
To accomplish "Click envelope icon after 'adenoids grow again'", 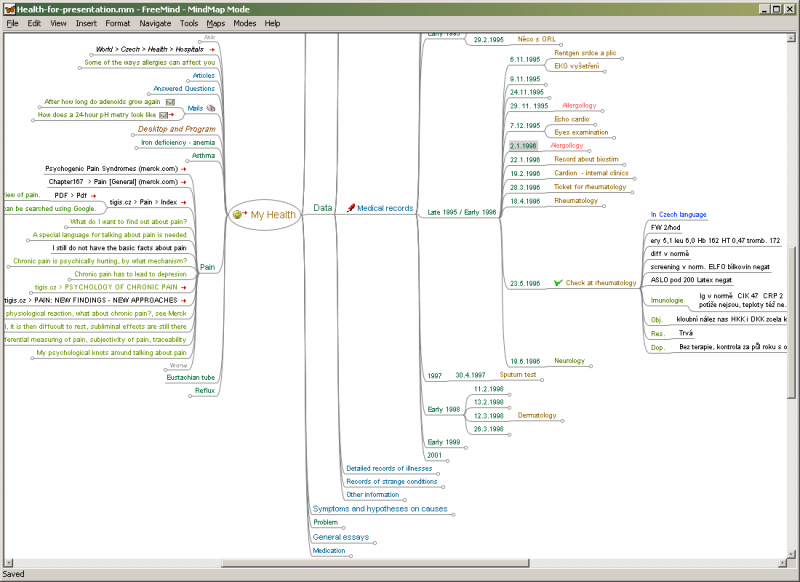I will click(170, 102).
